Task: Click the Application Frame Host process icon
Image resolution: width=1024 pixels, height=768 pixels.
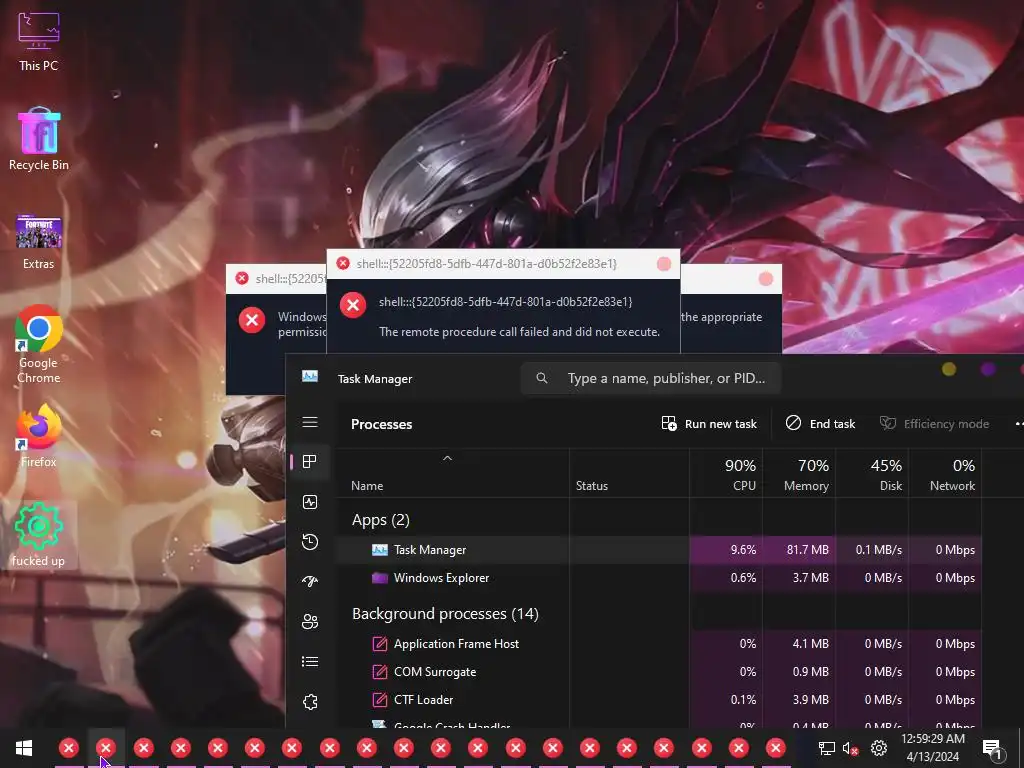Action: click(379, 644)
